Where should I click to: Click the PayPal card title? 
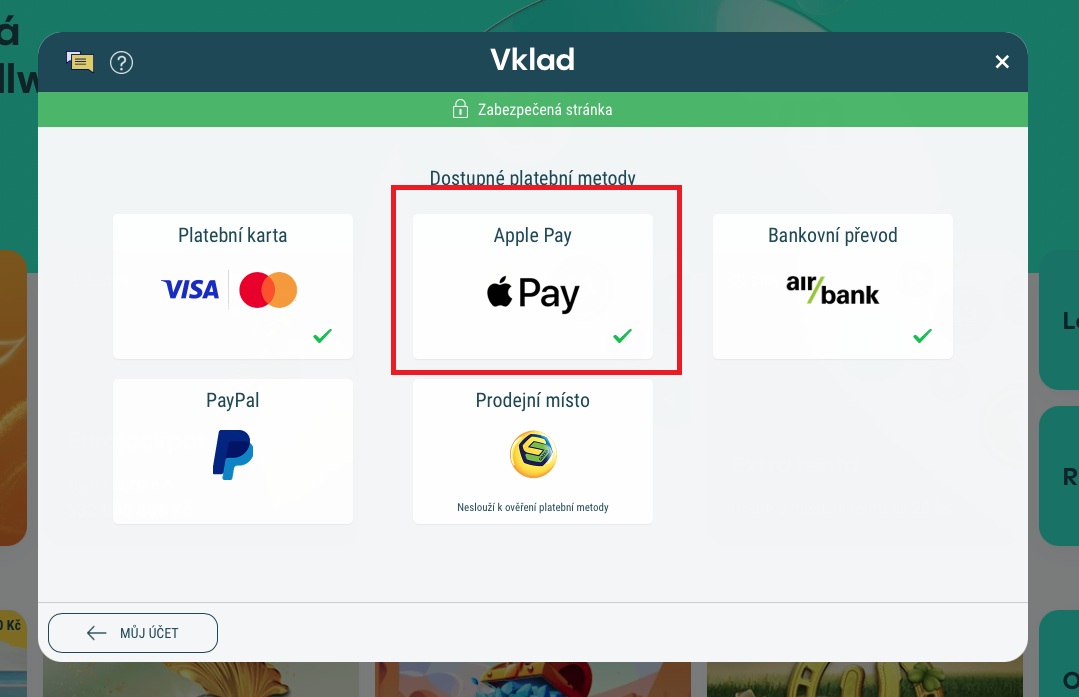point(233,400)
